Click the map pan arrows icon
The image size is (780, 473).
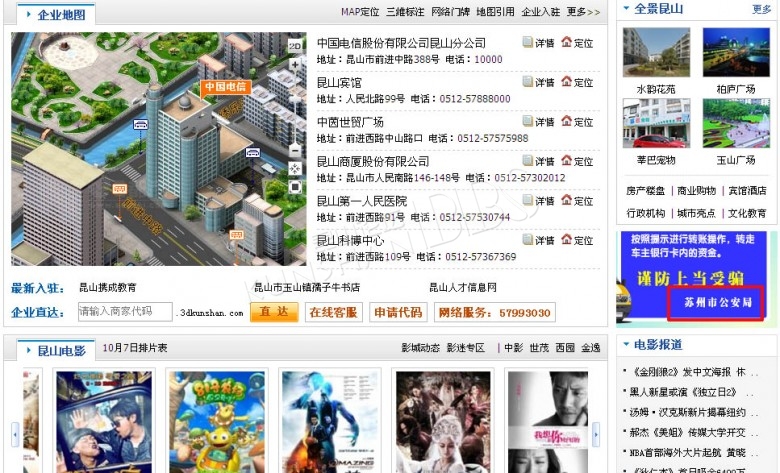(x=295, y=169)
